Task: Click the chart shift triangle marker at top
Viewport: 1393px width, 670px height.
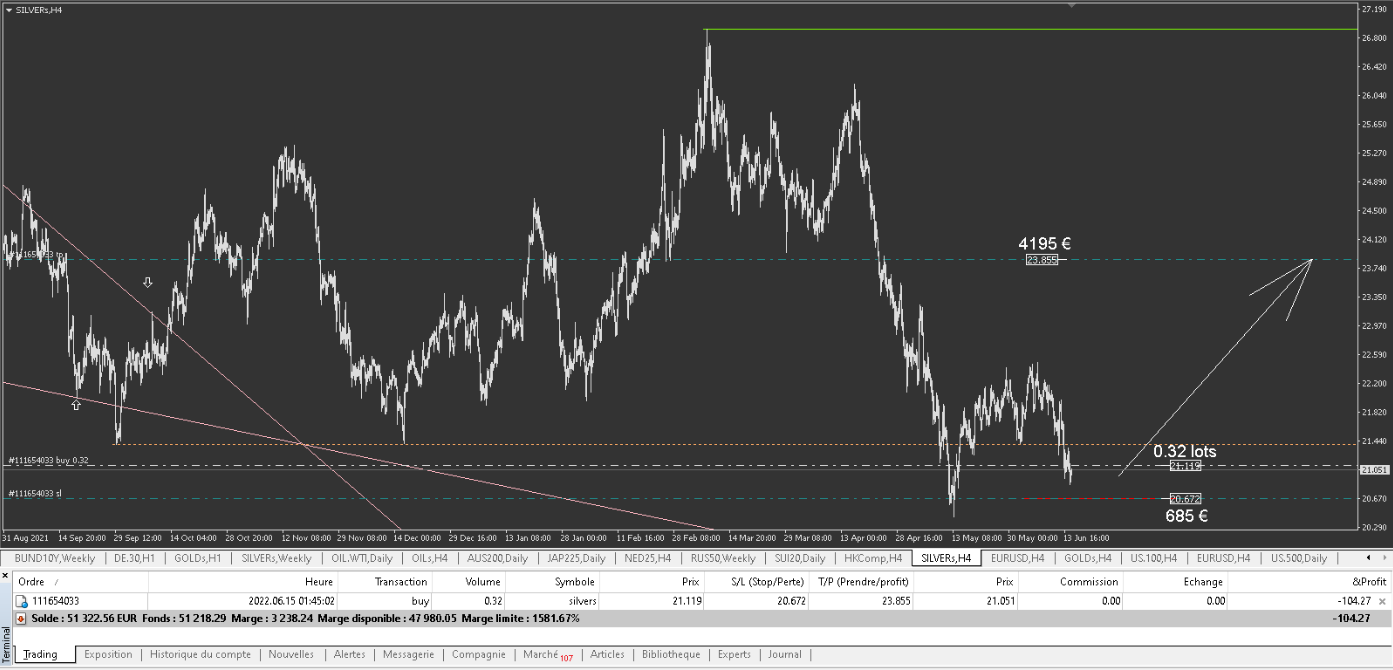Action: [1072, 6]
